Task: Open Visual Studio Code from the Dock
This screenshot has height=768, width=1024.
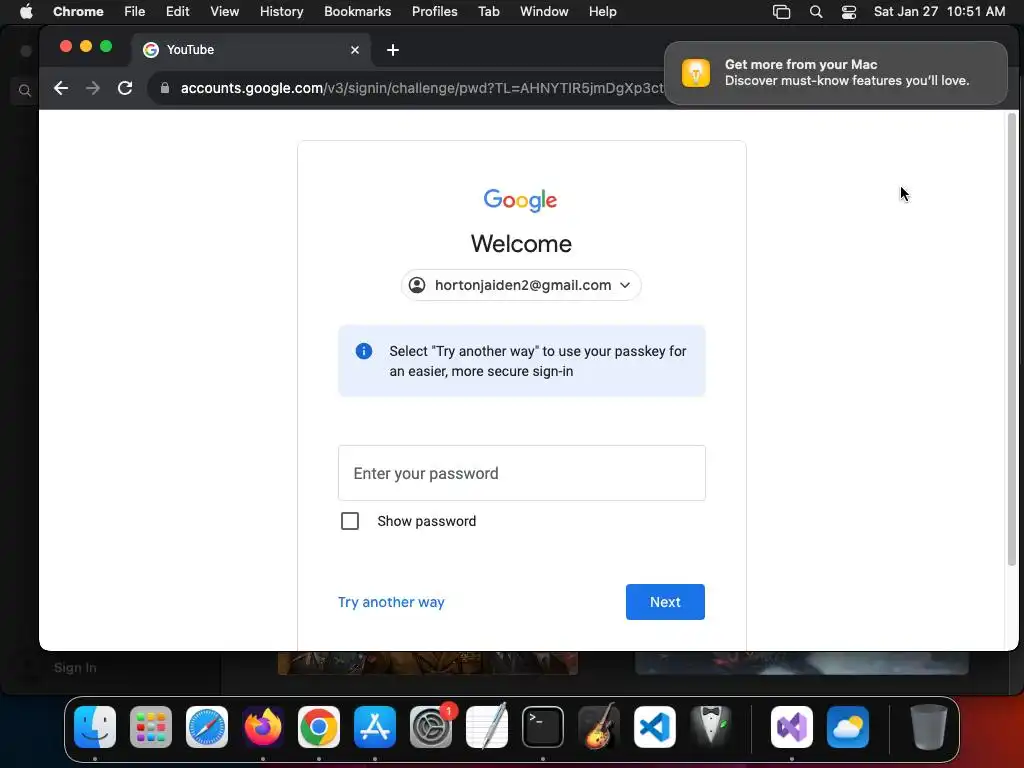Action: click(x=655, y=727)
